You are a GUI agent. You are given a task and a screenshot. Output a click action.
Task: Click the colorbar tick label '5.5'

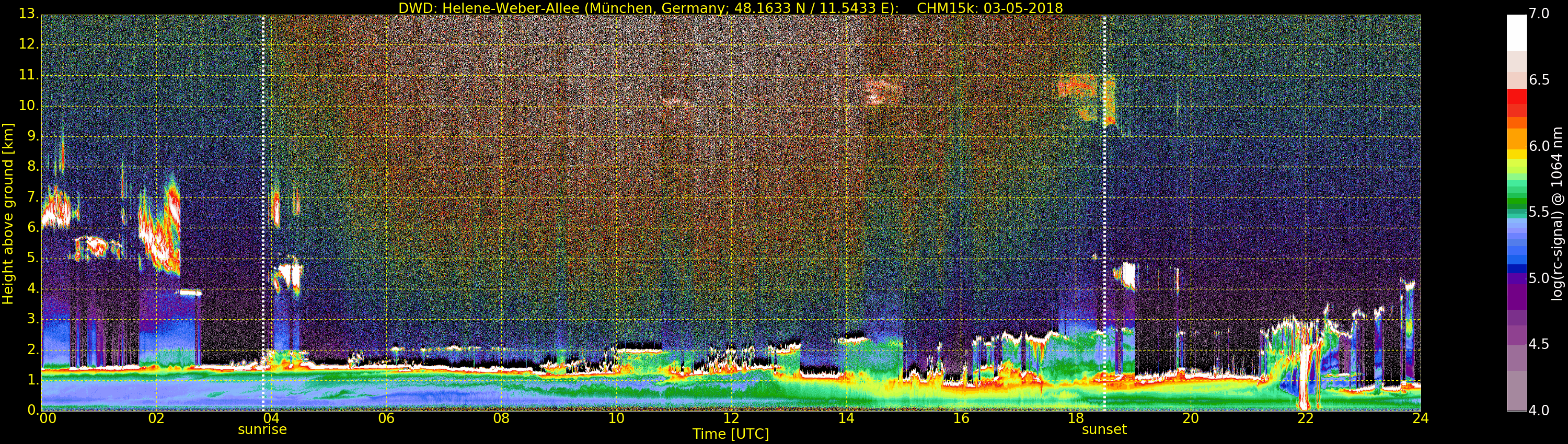1539,212
